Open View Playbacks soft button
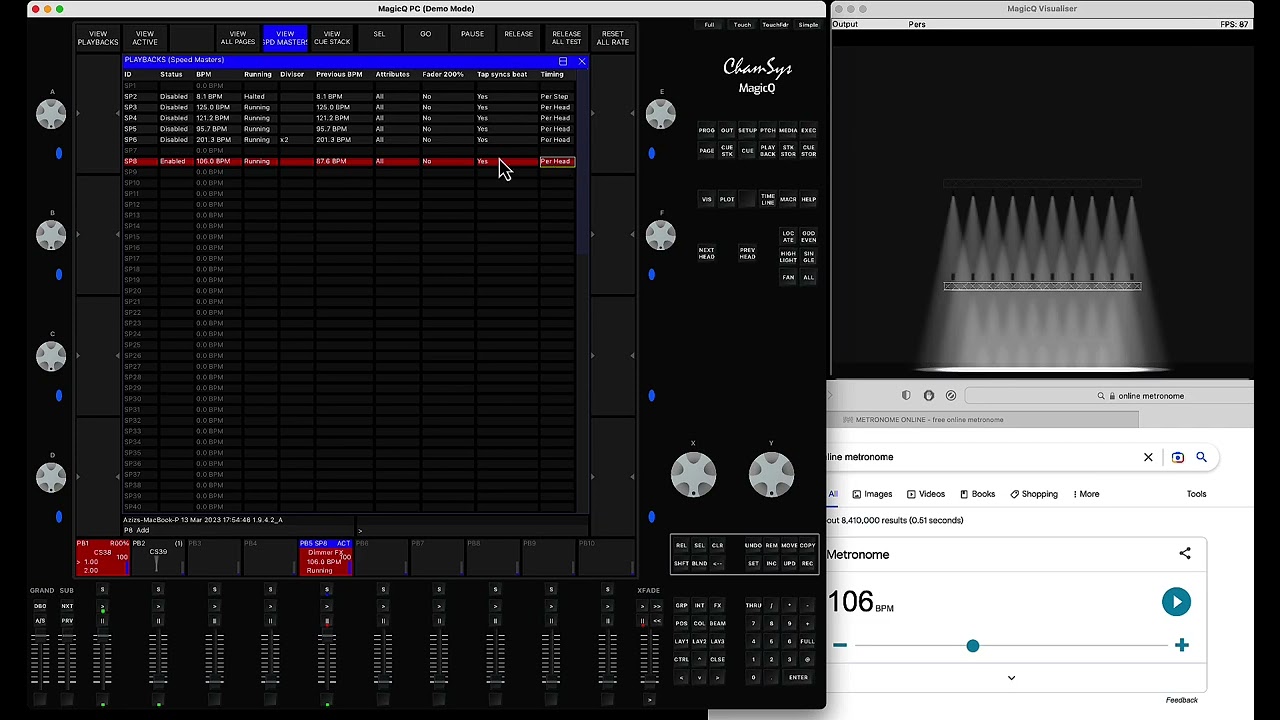This screenshot has height=720, width=1280. pyautogui.click(x=98, y=38)
